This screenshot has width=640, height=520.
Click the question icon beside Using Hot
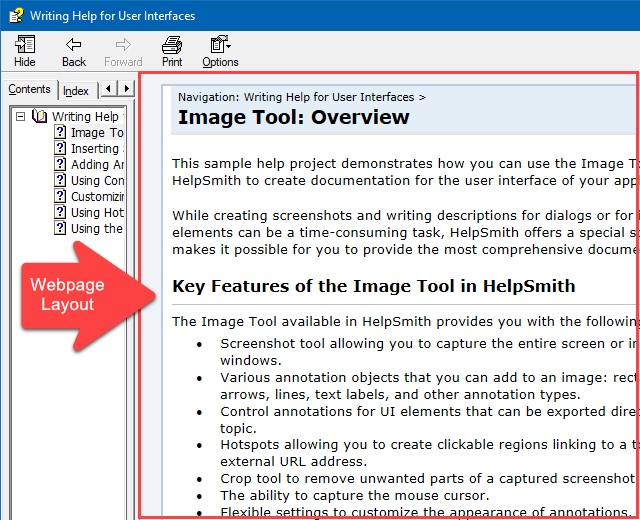(60, 212)
